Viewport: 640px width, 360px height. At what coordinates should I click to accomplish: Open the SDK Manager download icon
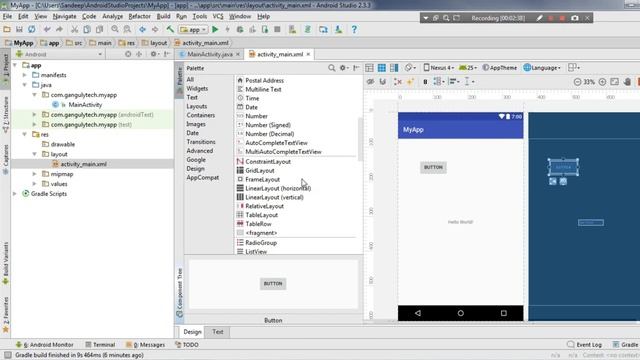click(x=338, y=29)
